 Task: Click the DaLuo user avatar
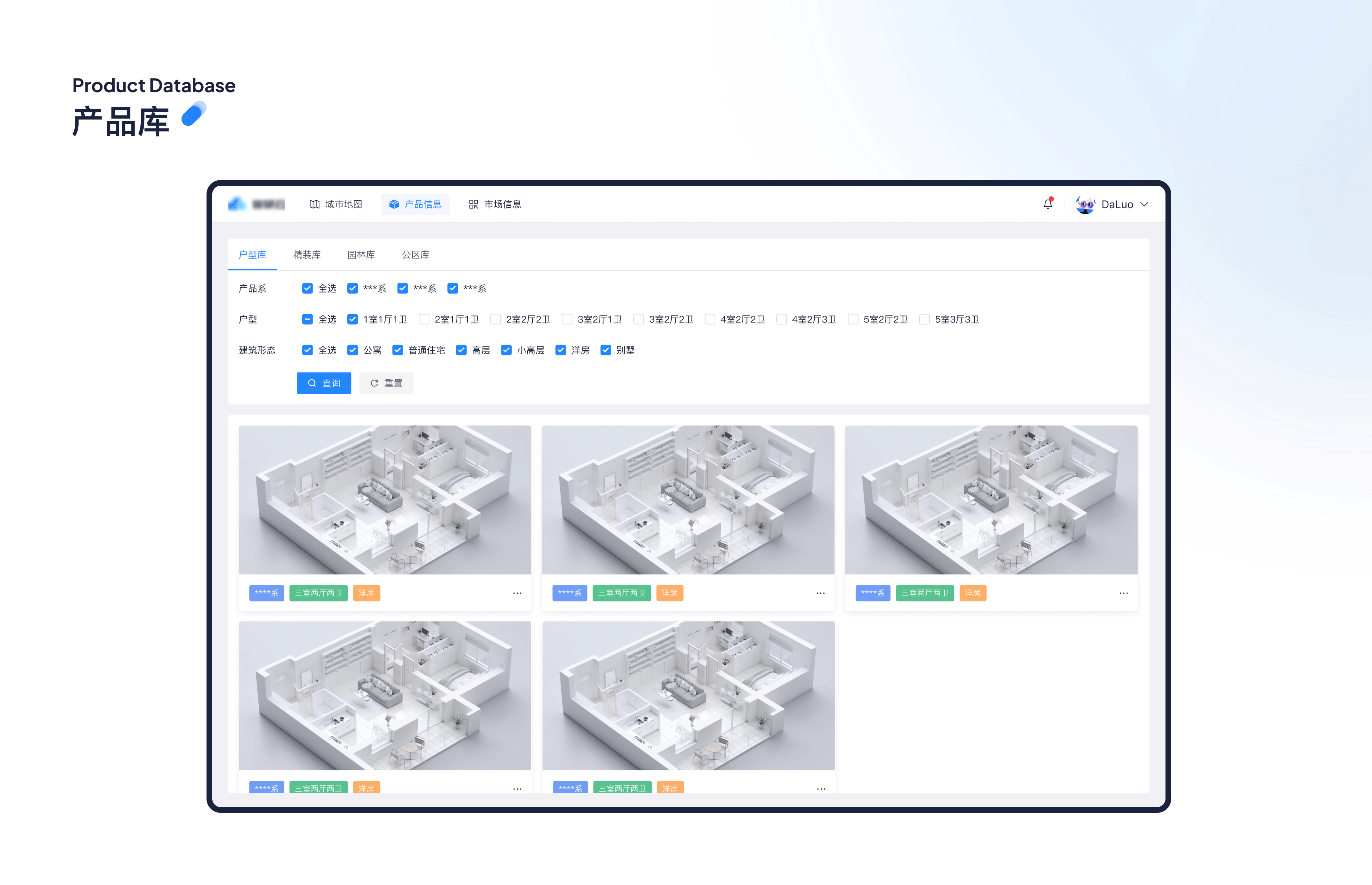(1085, 205)
